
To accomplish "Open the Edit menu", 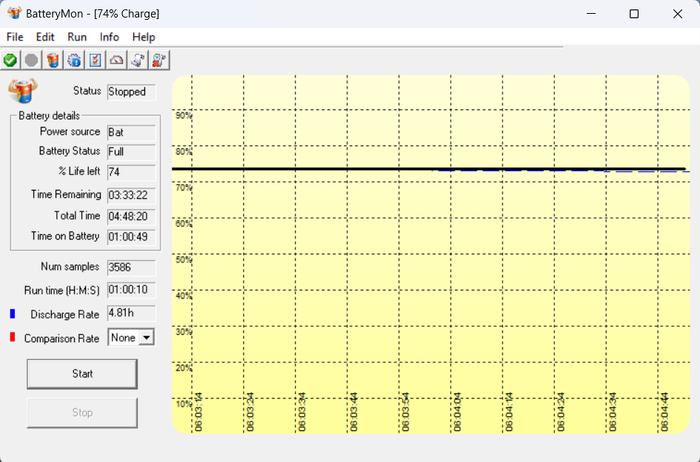I will (x=45, y=37).
